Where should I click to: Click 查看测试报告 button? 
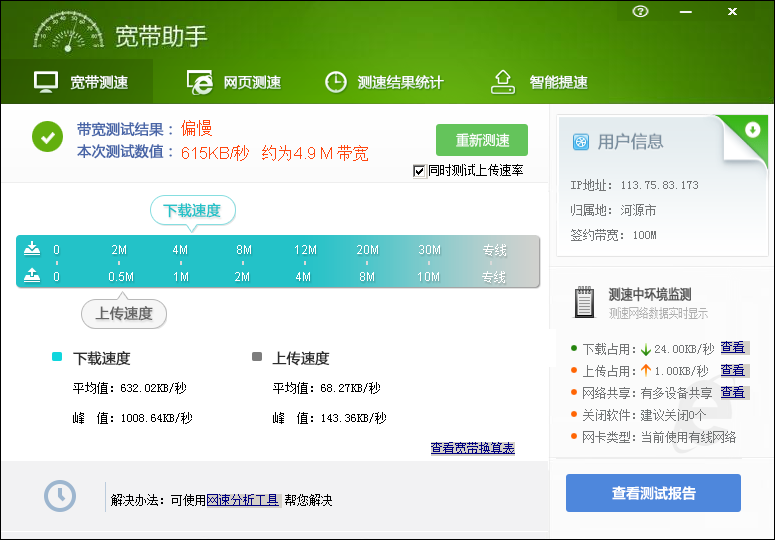(653, 493)
